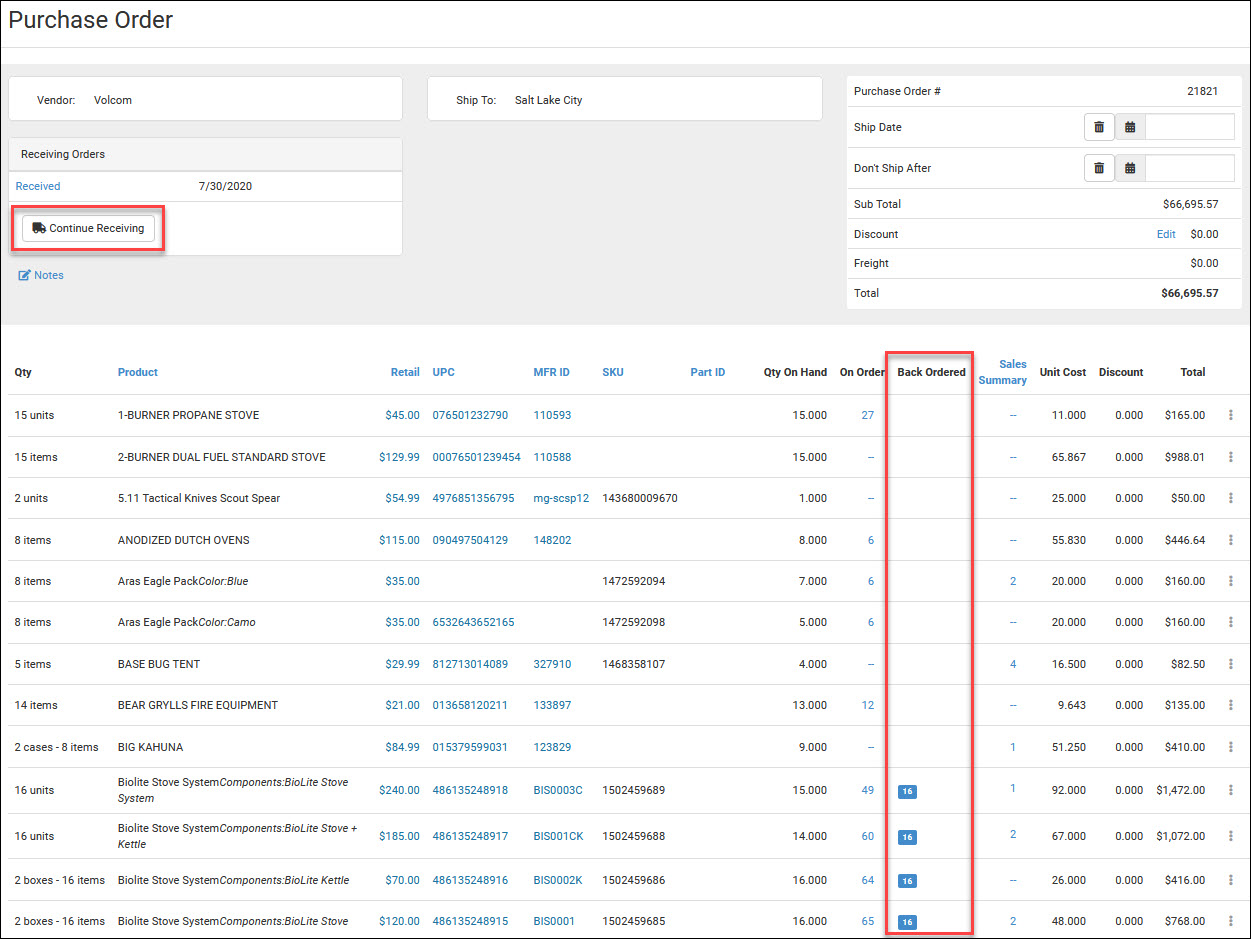
Task: Open row menu for Aras Eagle Pack Camo
Action: (x=1231, y=622)
